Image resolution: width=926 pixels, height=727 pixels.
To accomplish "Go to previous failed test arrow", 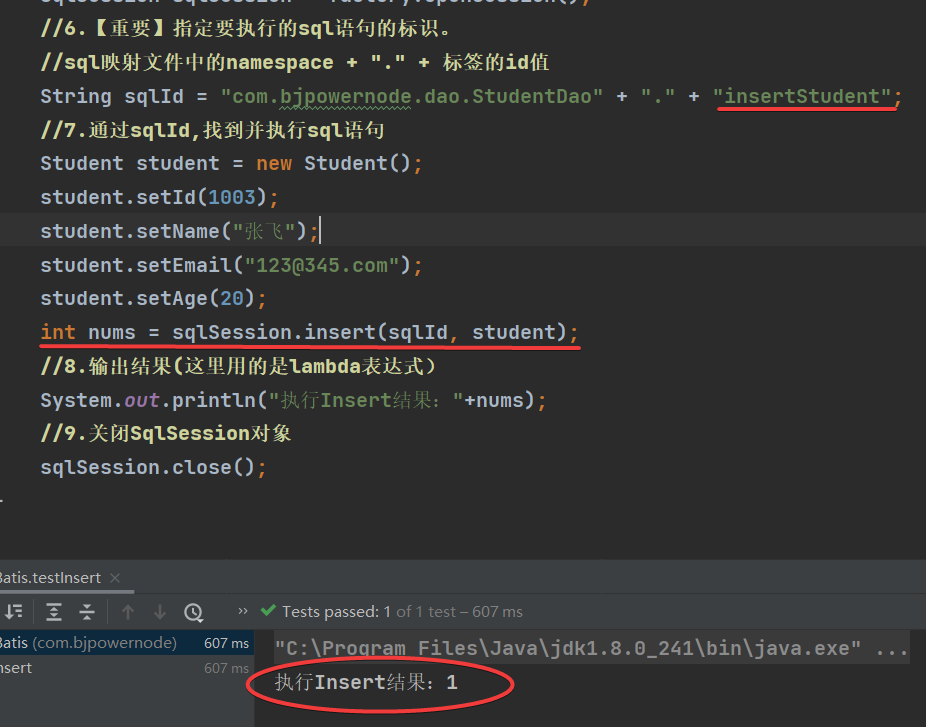I will click(128, 612).
